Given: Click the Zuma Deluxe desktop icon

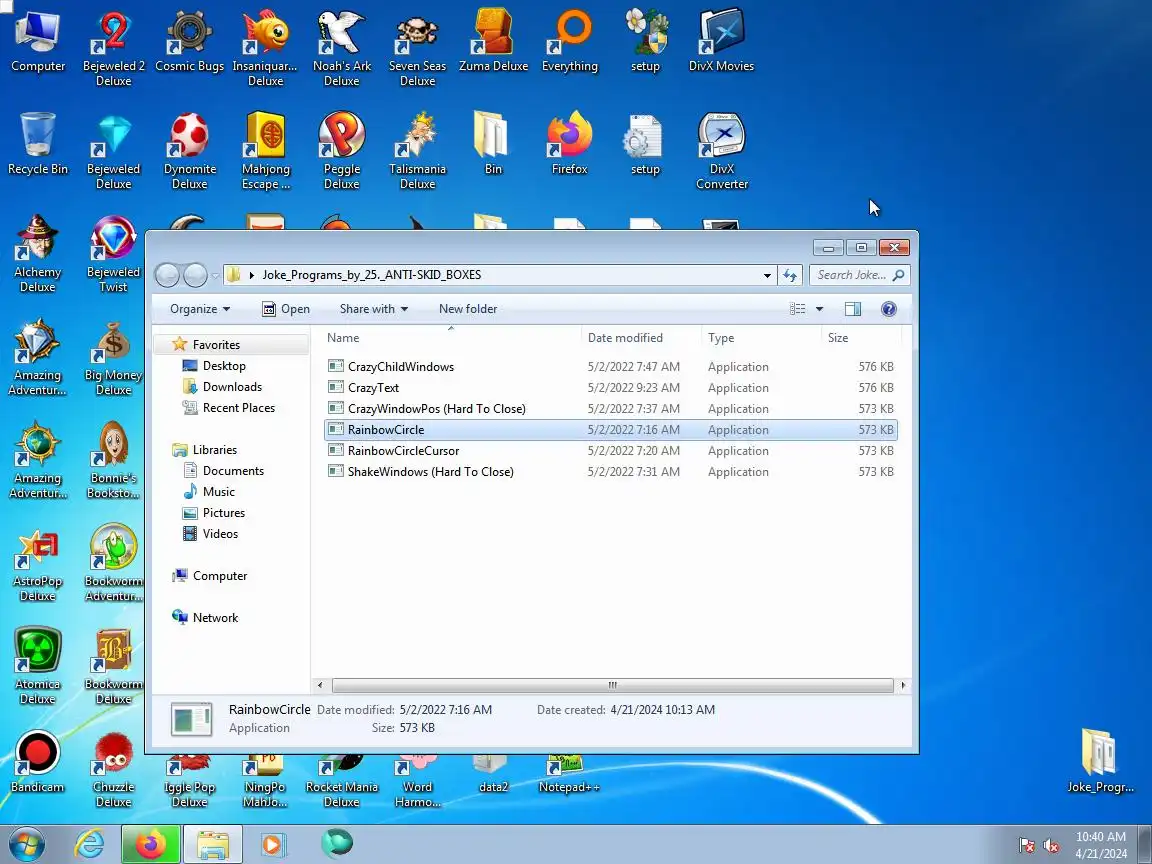Looking at the screenshot, I should click(494, 39).
